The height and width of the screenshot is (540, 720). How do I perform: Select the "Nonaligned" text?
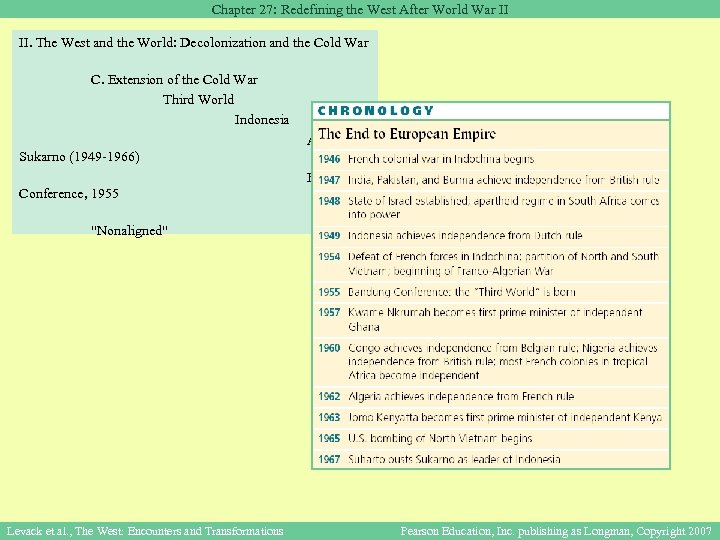(129, 230)
